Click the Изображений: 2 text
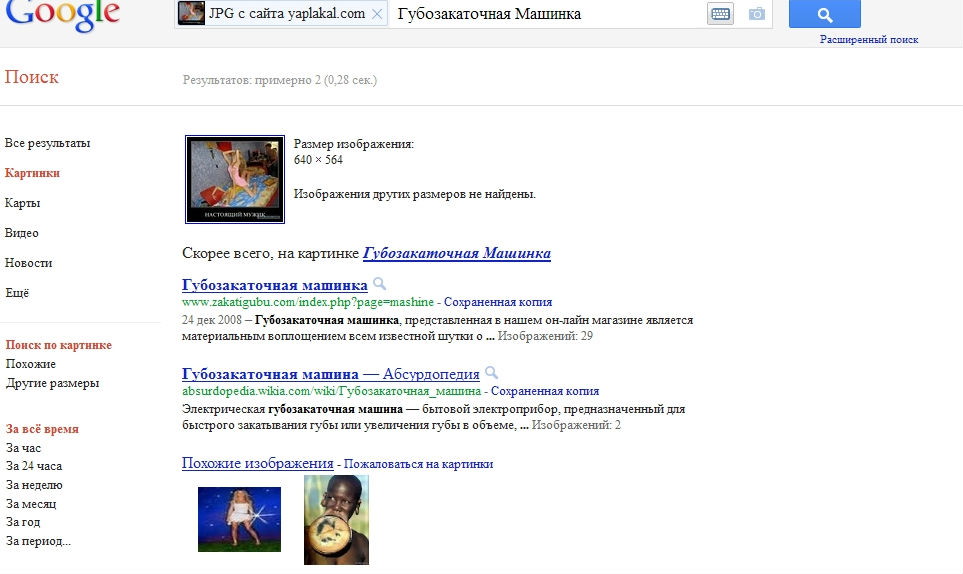Screen dimensions: 963x574 click(576, 425)
